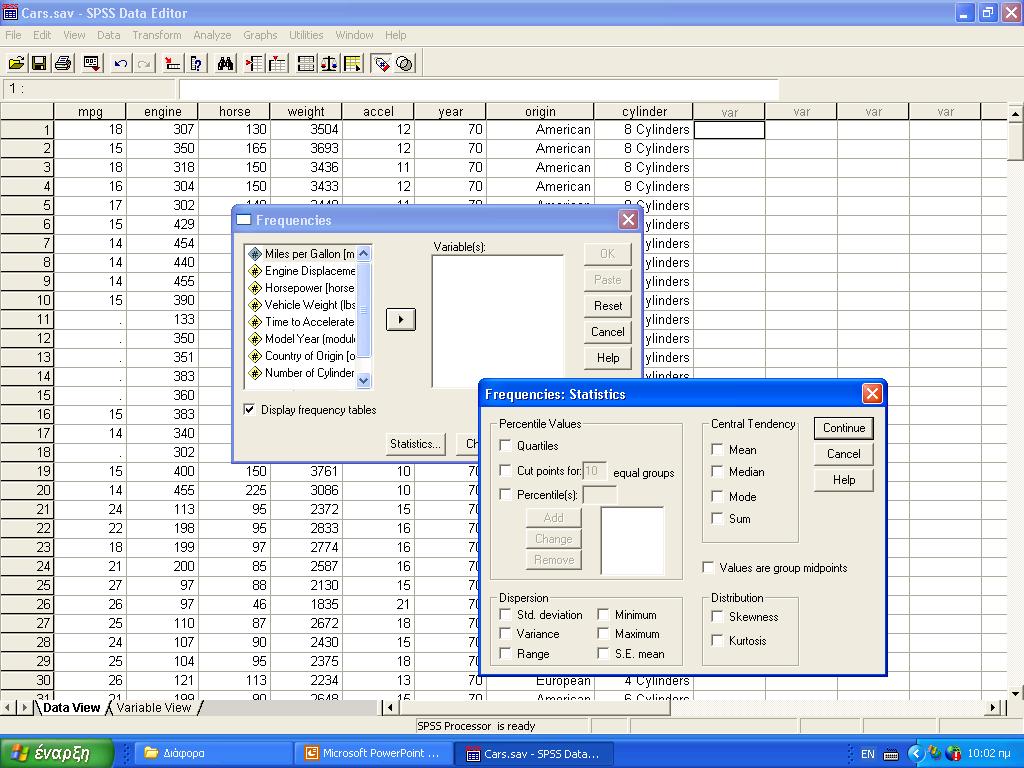
Task: Select Engine Displacement variable in list
Action: click(302, 271)
